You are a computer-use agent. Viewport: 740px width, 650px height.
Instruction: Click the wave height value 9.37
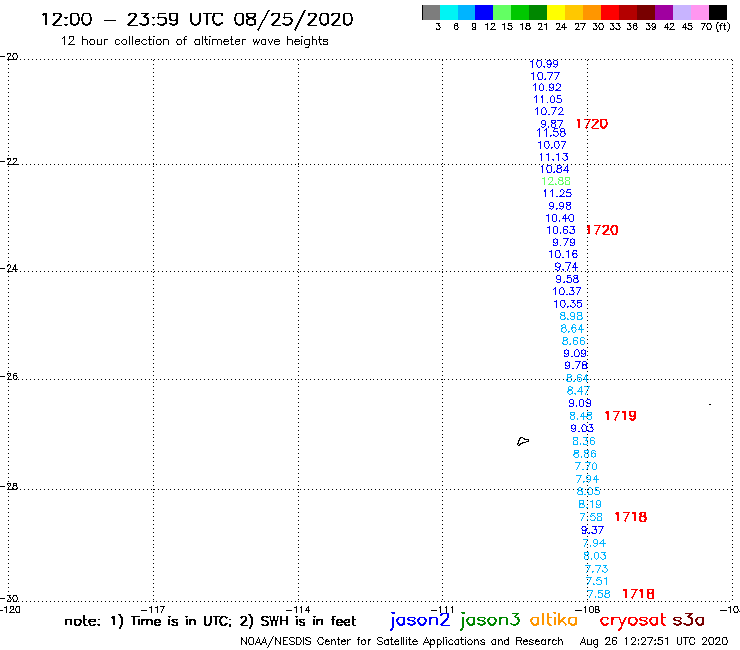(x=592, y=530)
